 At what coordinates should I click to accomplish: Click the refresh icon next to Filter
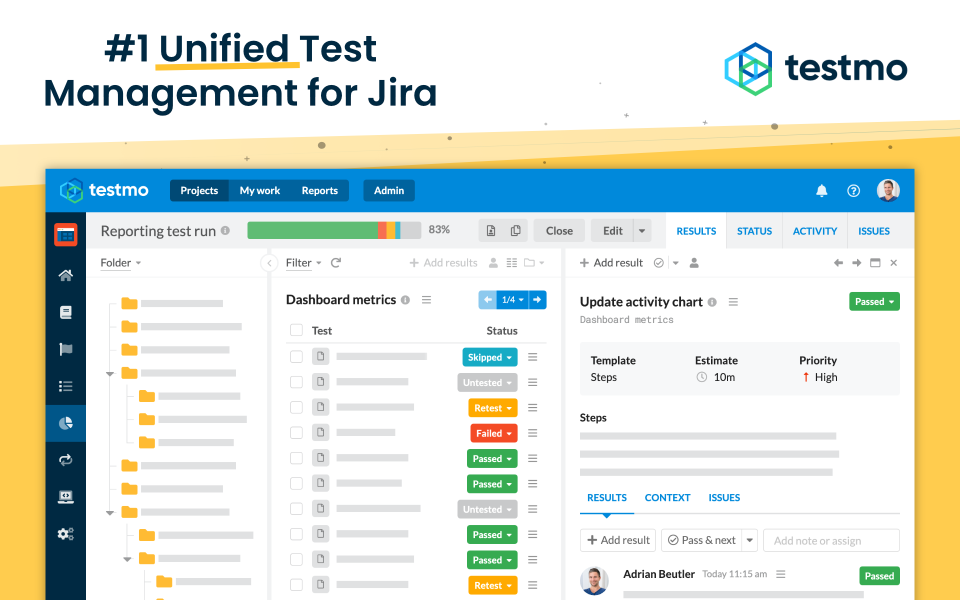[336, 263]
